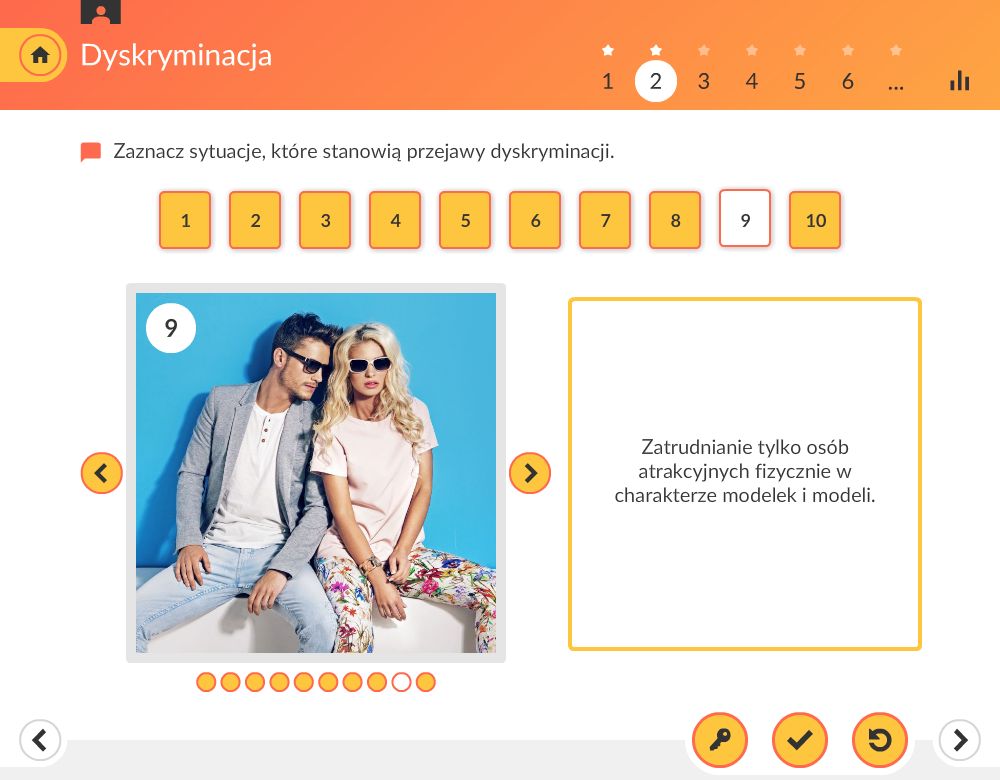This screenshot has height=780, width=1000.
Task: Click the back arrow at the bottom left
Action: click(40, 740)
